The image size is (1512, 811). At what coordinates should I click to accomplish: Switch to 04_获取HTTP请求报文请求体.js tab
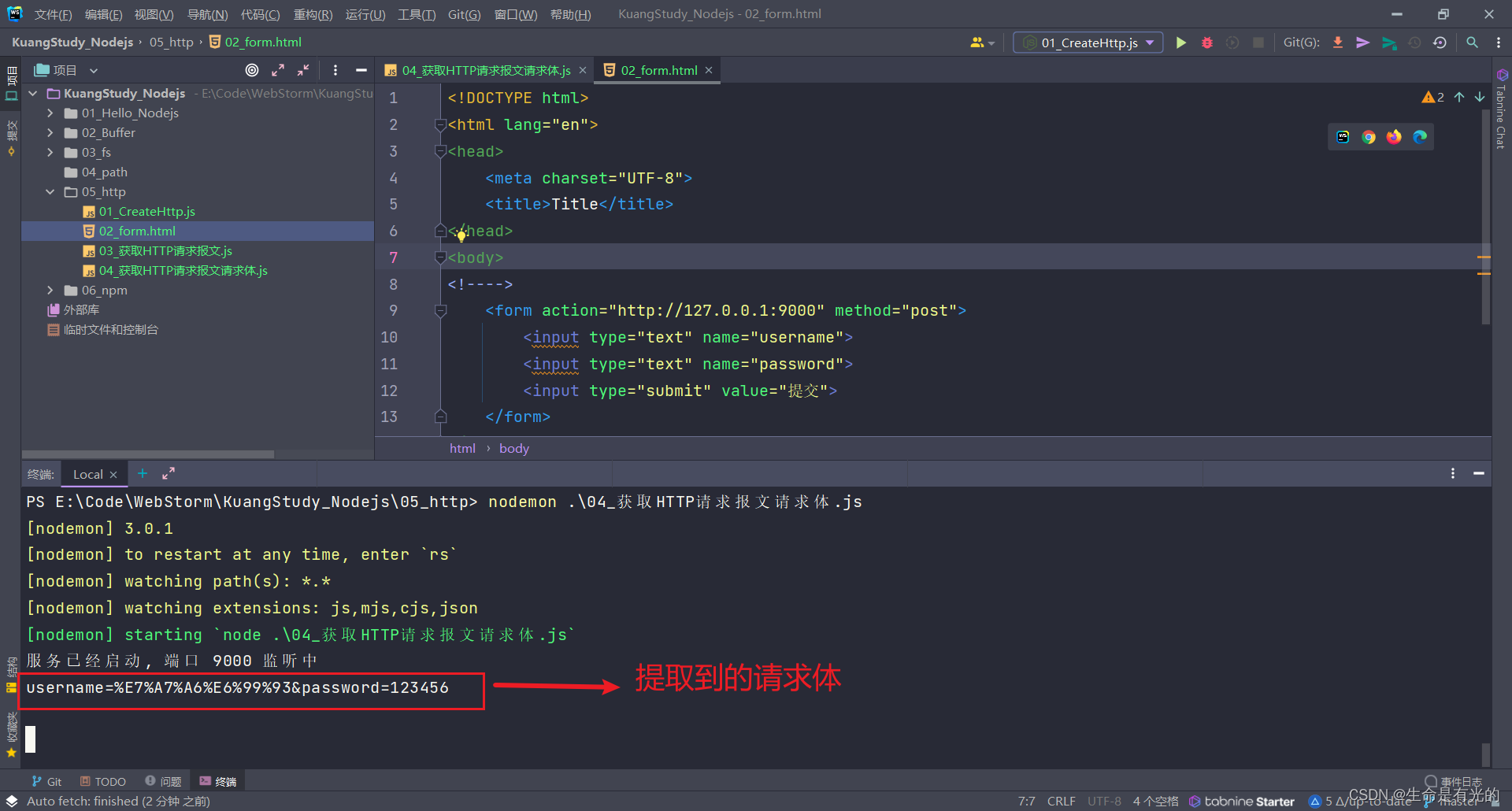[x=485, y=70]
